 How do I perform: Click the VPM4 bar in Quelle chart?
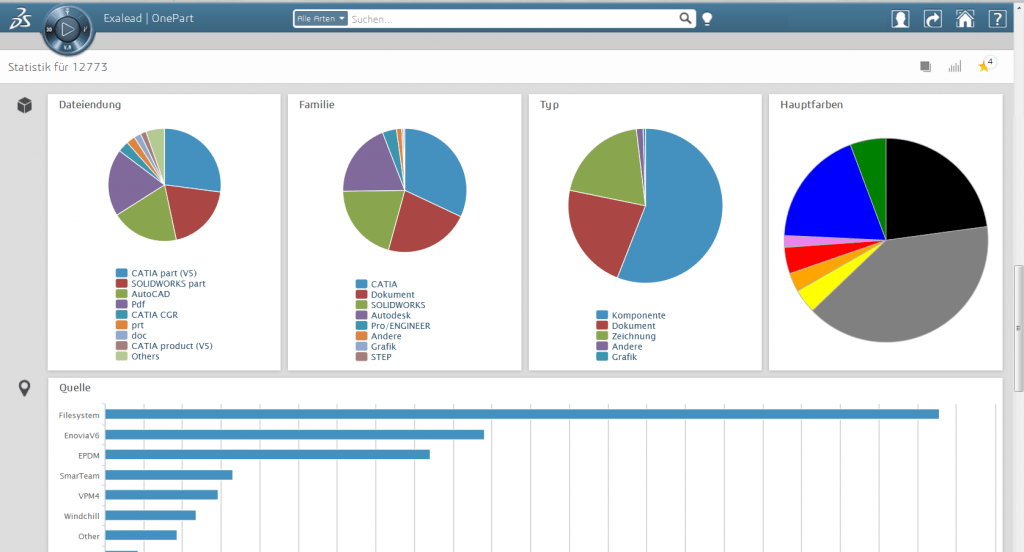161,495
